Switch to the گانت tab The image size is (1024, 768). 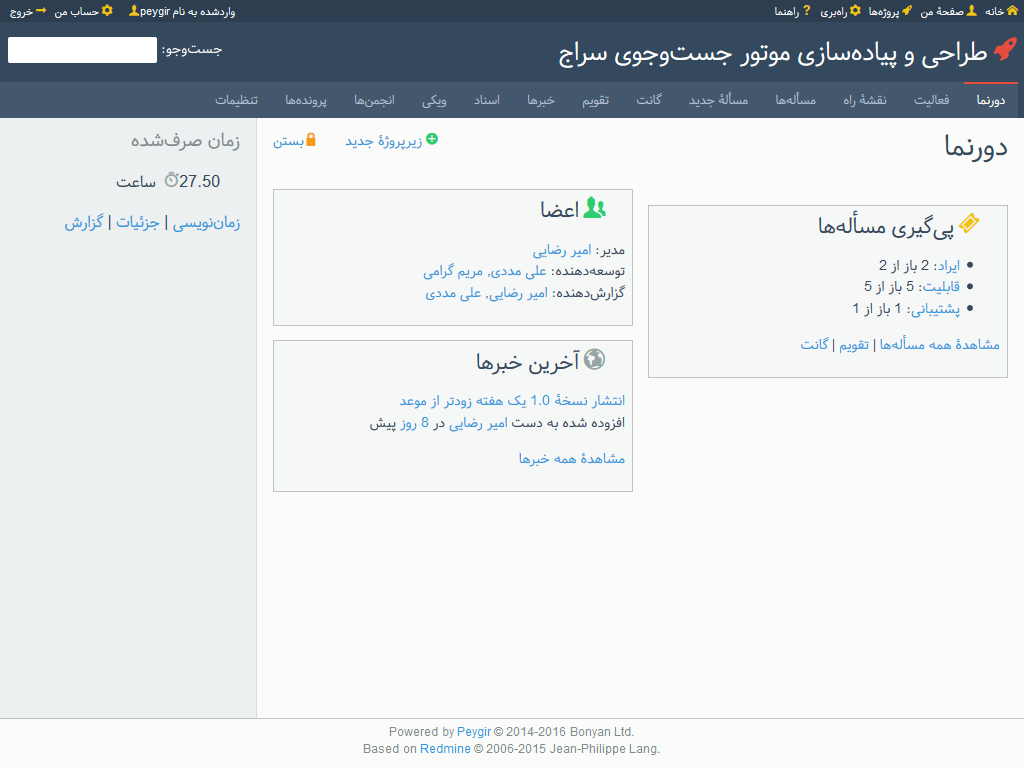click(649, 100)
